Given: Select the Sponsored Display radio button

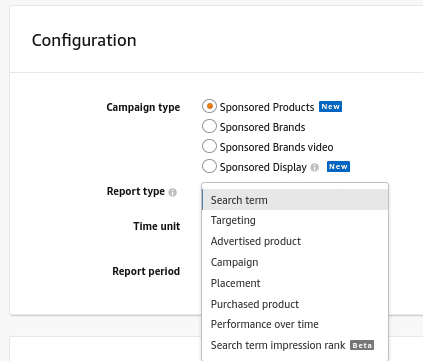Looking at the screenshot, I should point(209,166).
